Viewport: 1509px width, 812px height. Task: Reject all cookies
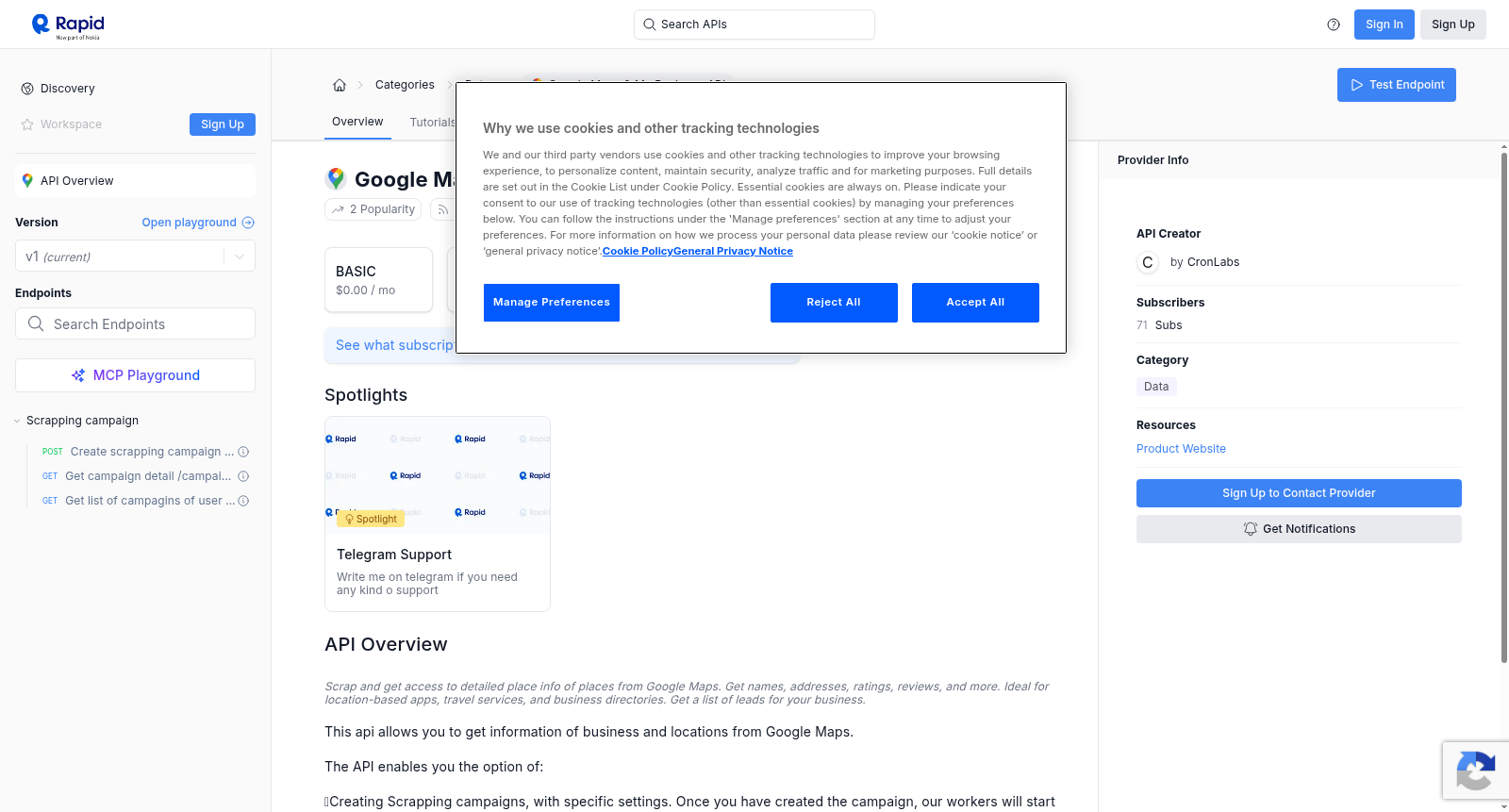click(834, 303)
